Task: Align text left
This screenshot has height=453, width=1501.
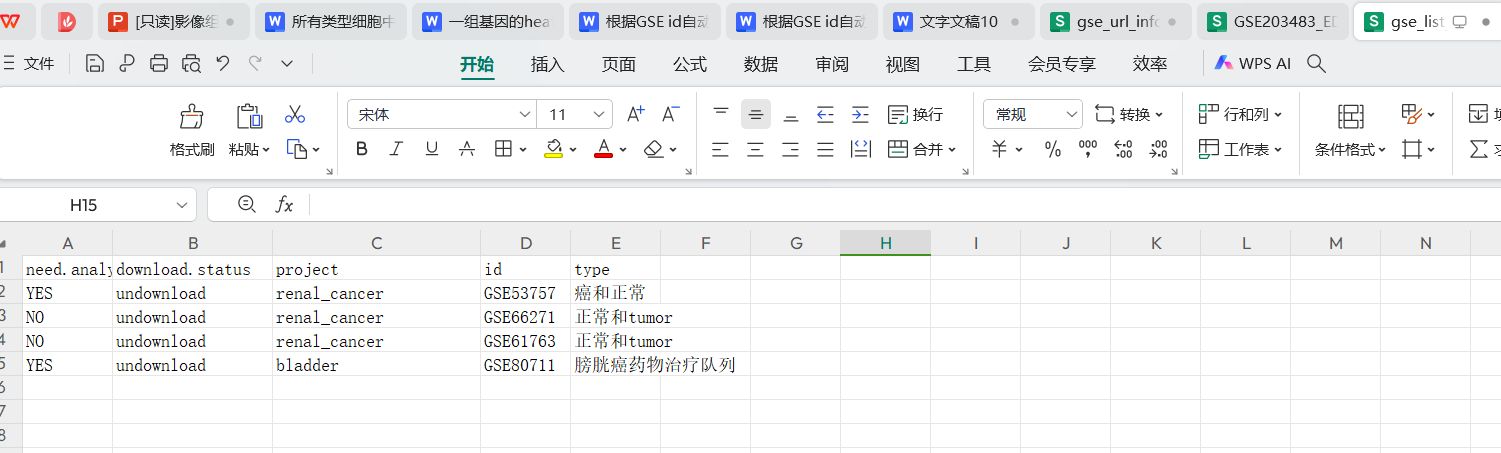Action: click(721, 149)
